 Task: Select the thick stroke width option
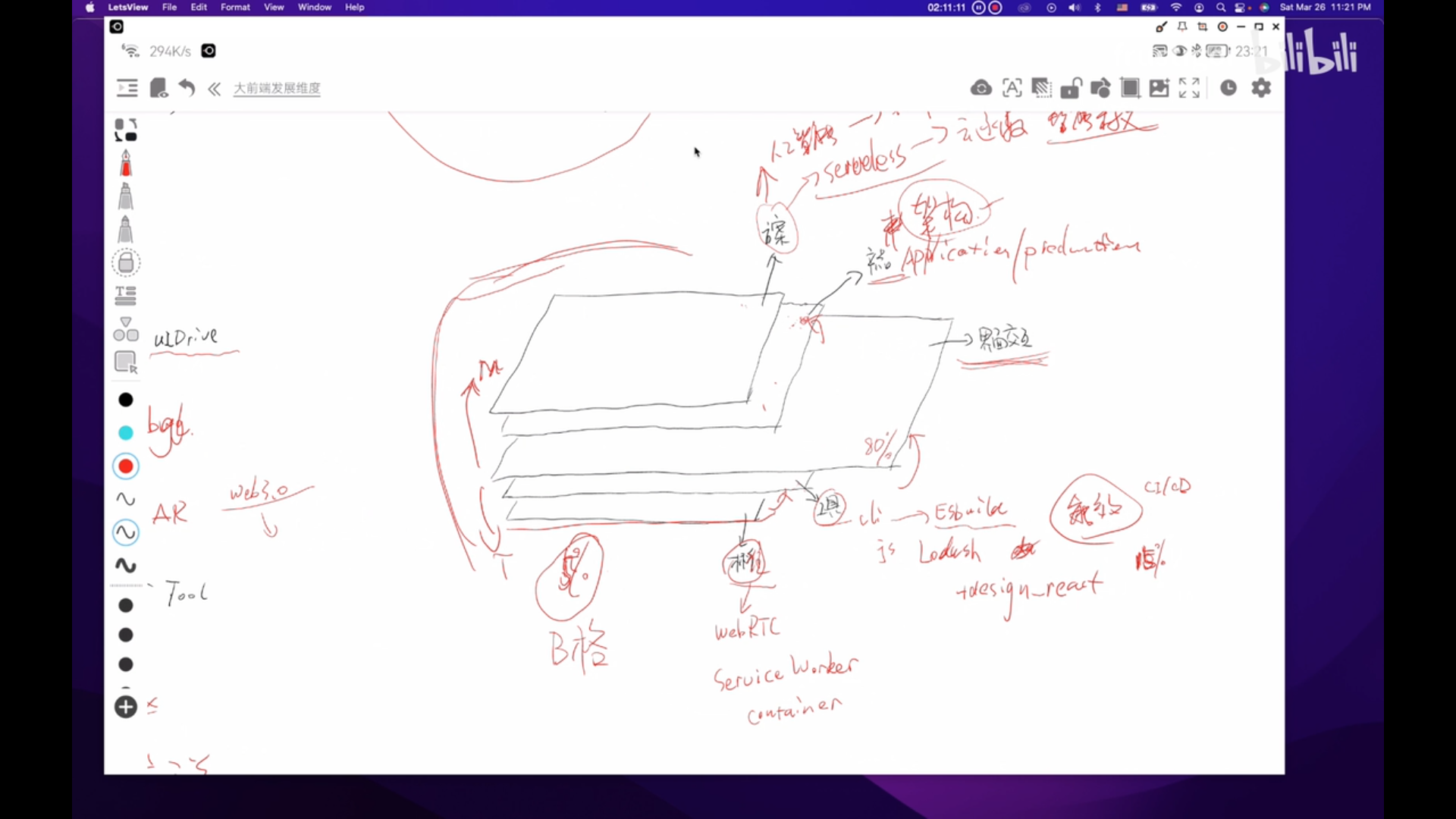(126, 566)
